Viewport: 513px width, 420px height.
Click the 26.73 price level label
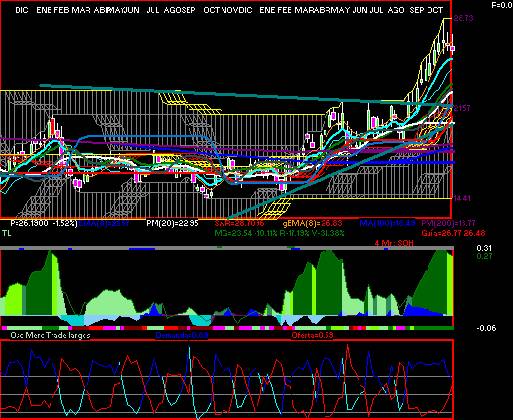pyautogui.click(x=463, y=19)
